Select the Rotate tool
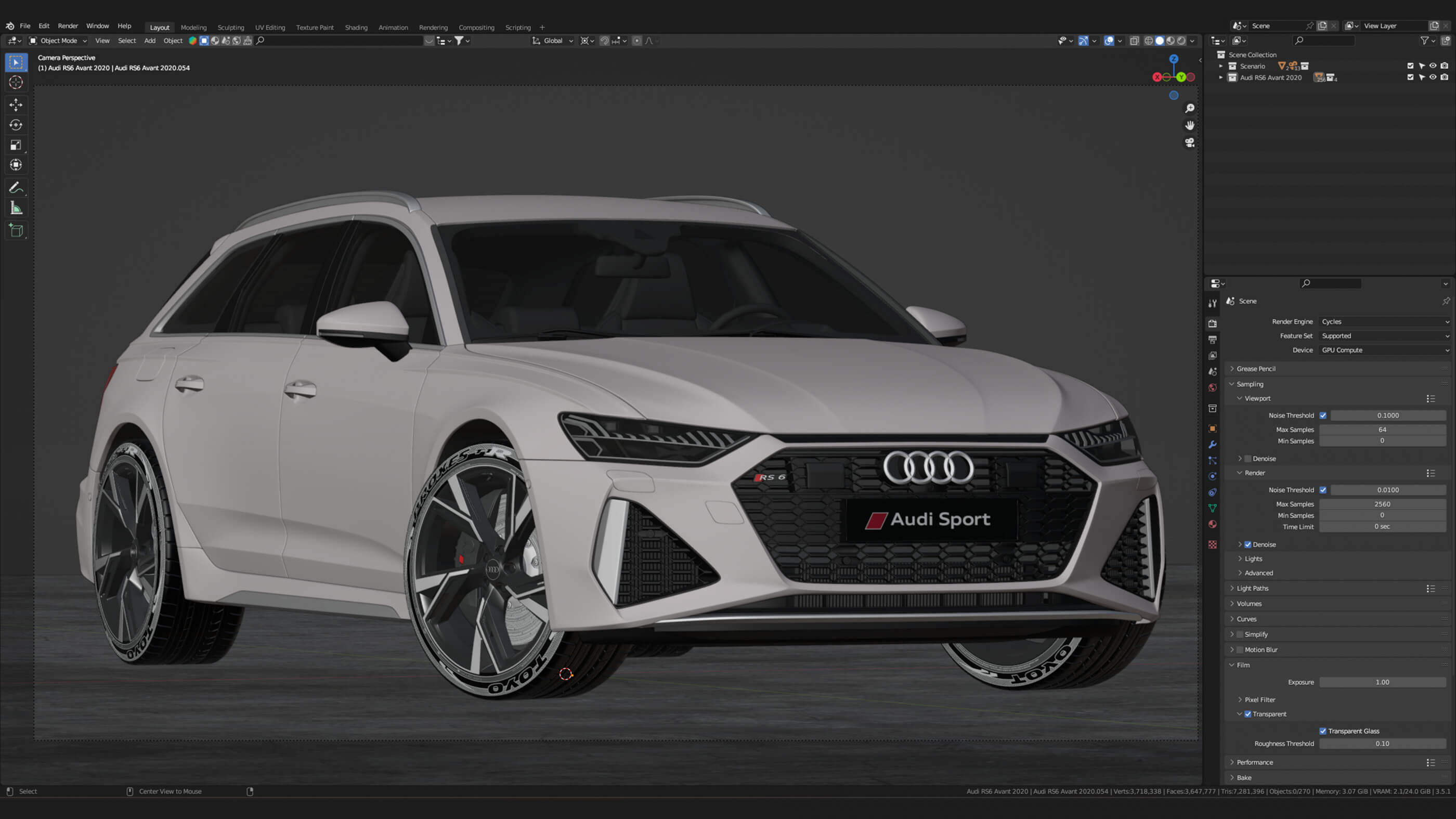The image size is (1456, 819). coord(16,125)
